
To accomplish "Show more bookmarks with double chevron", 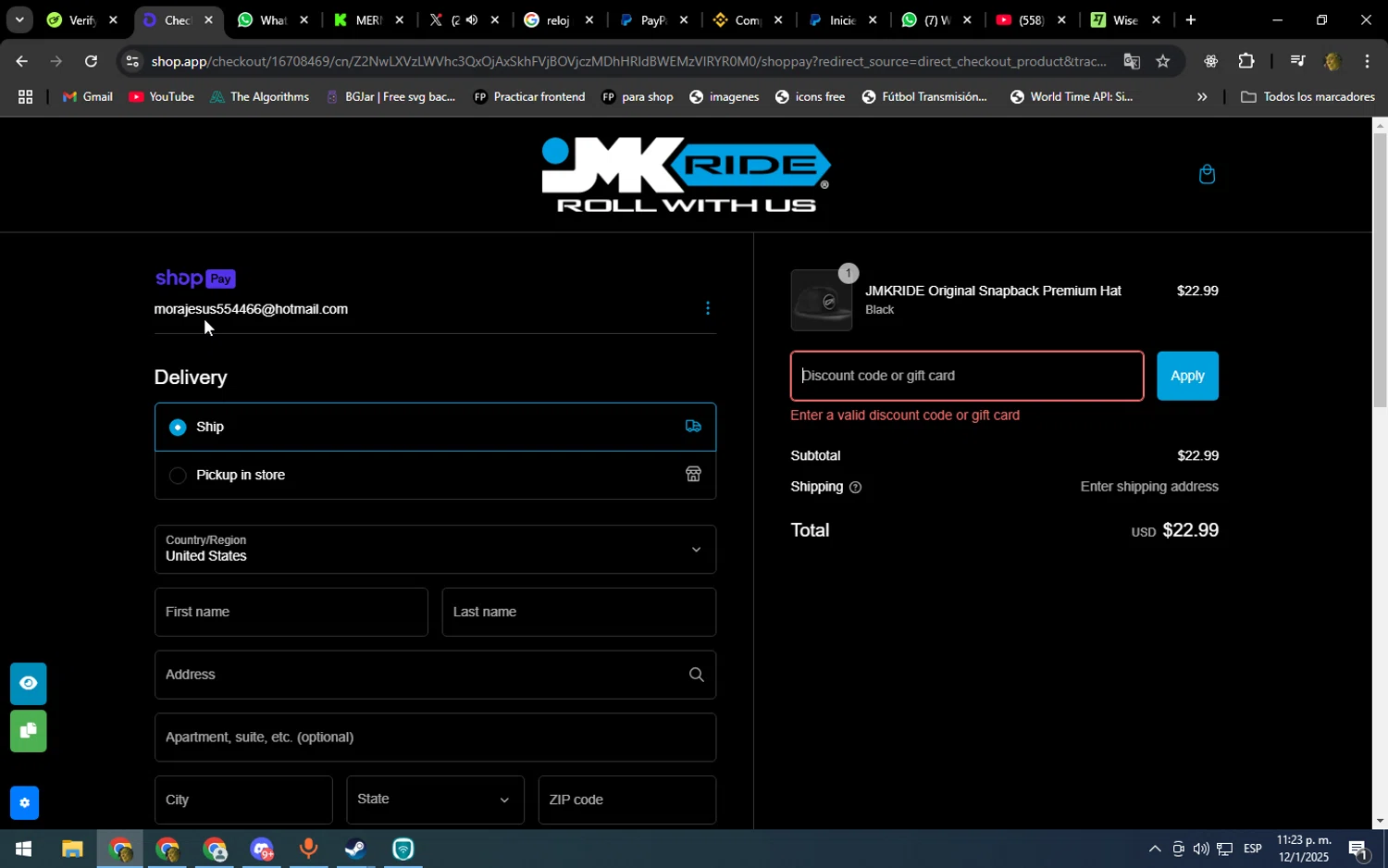I will (x=1202, y=97).
